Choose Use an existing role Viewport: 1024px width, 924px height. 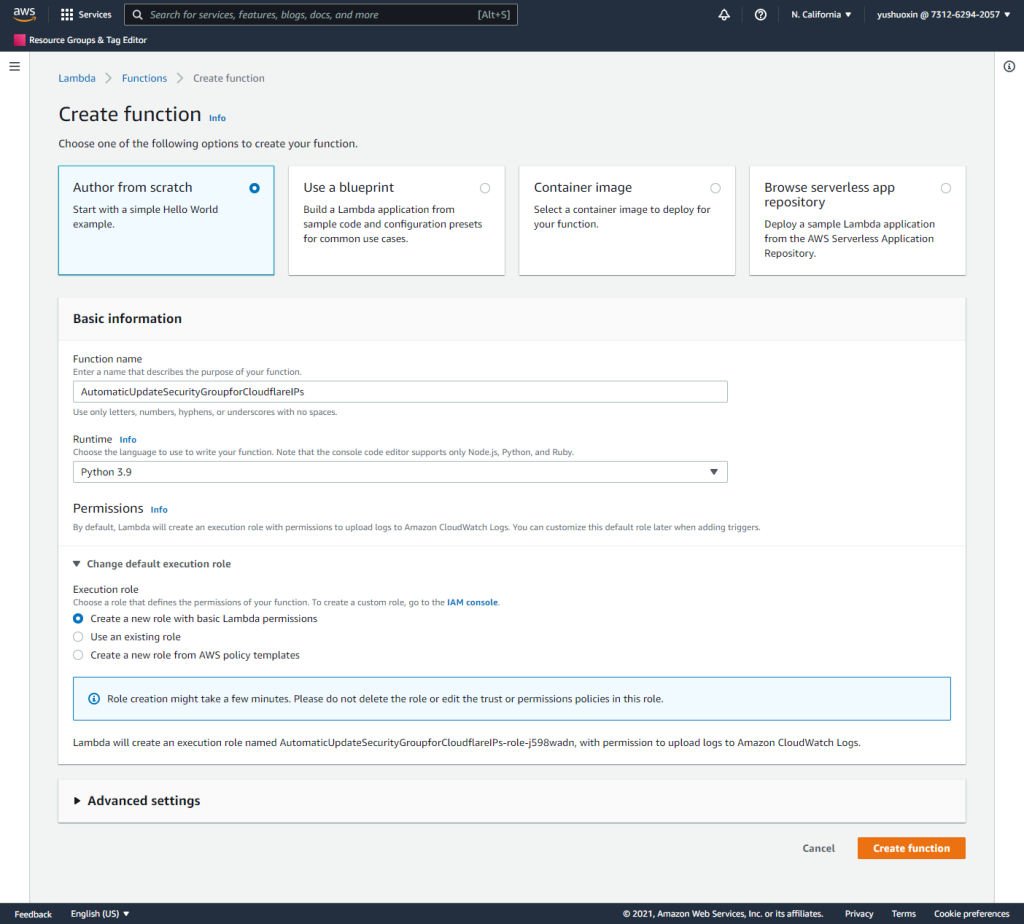pyautogui.click(x=79, y=637)
